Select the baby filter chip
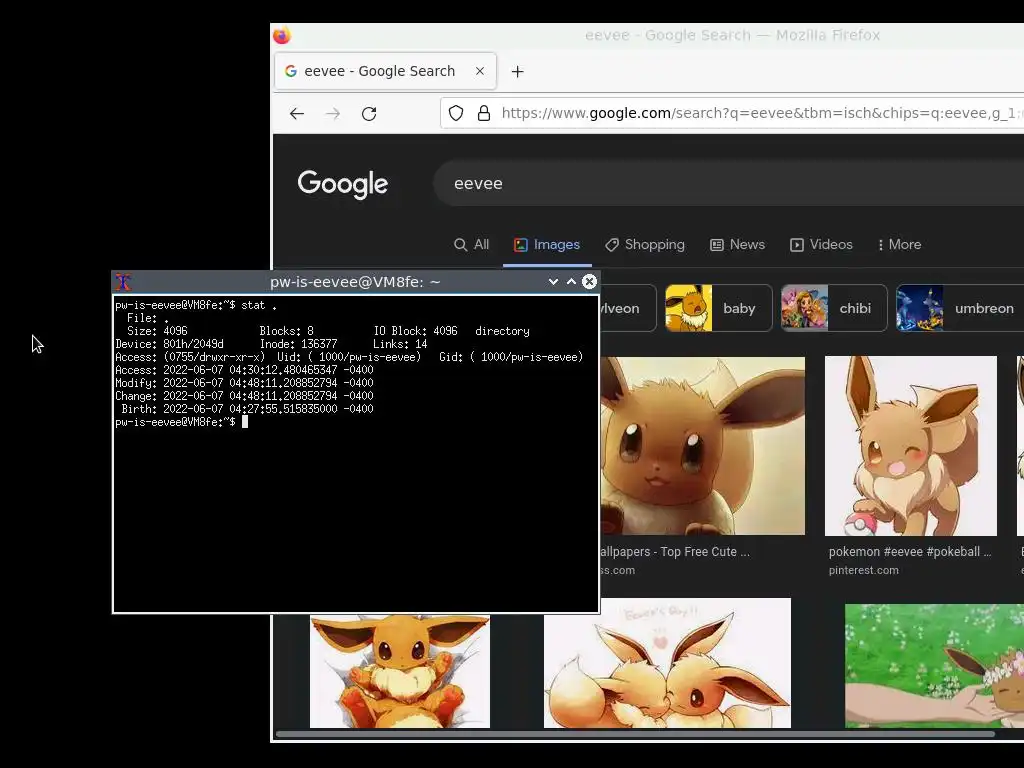1024x768 pixels. [718, 308]
